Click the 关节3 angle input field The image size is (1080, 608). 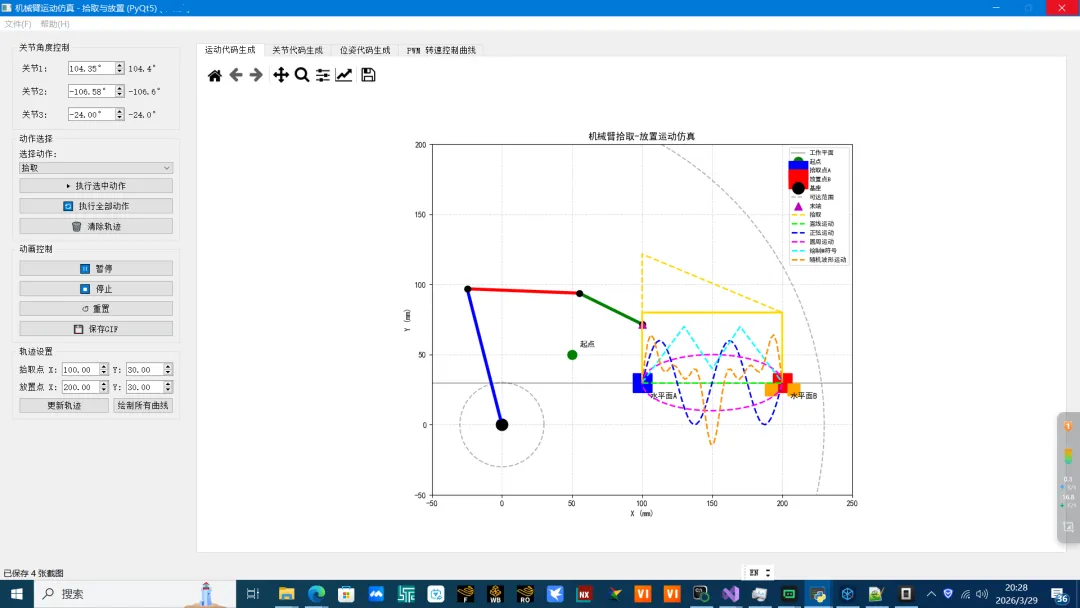point(91,115)
